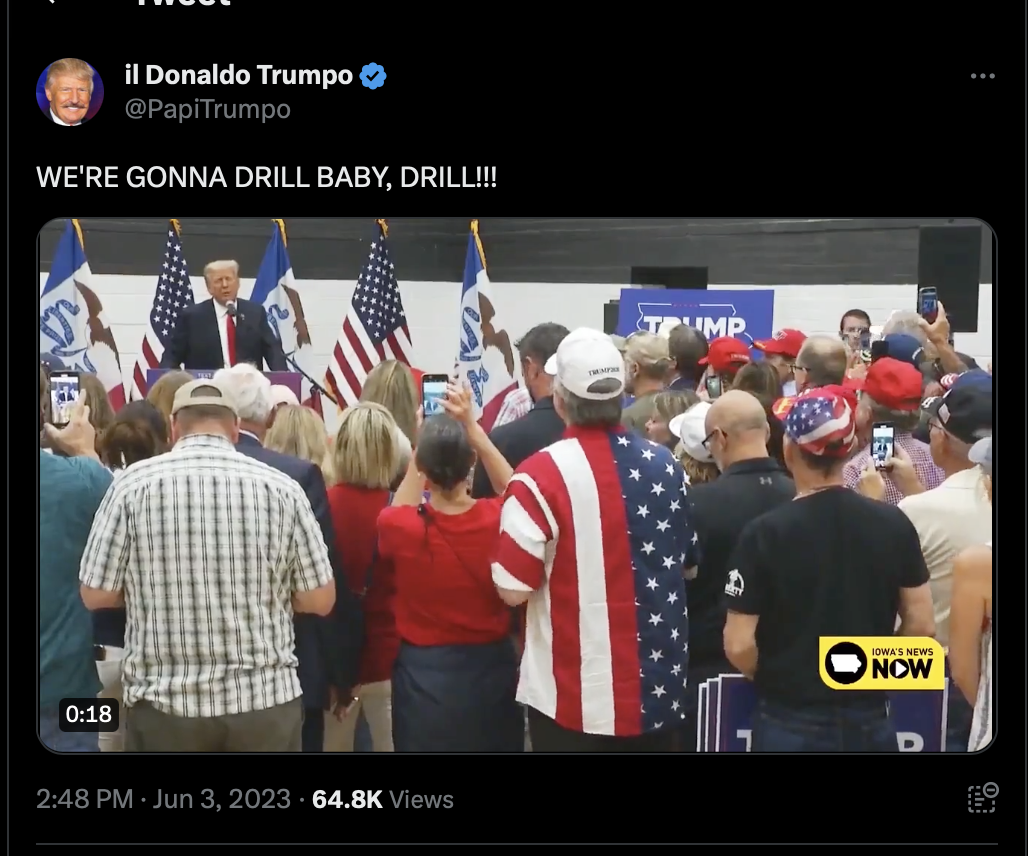Image resolution: width=1028 pixels, height=856 pixels.
Task: Select the WE'RE GONNA DRILL BABY tweet text
Action: [x=266, y=177]
